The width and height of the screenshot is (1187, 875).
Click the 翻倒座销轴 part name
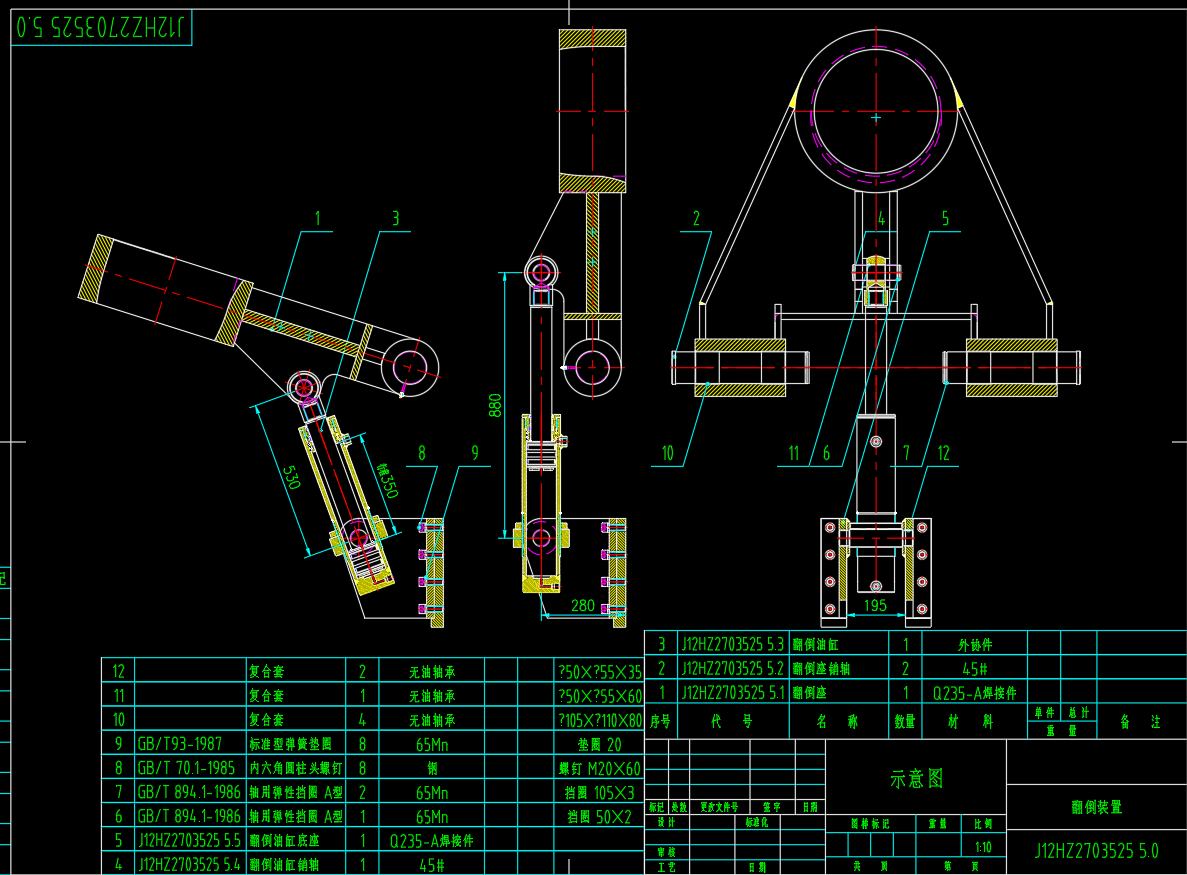coord(821,669)
